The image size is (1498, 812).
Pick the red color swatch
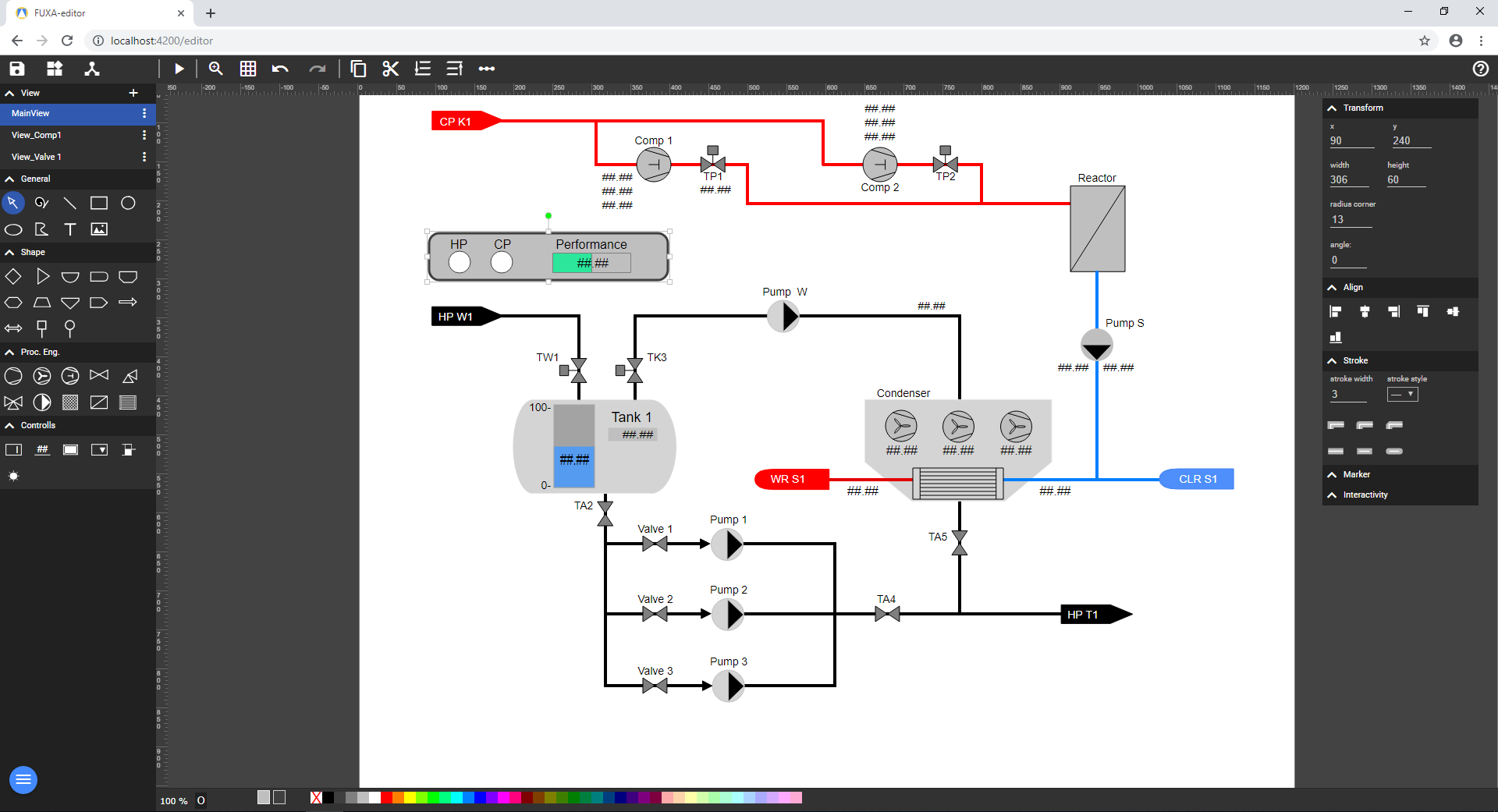pyautogui.click(x=386, y=797)
